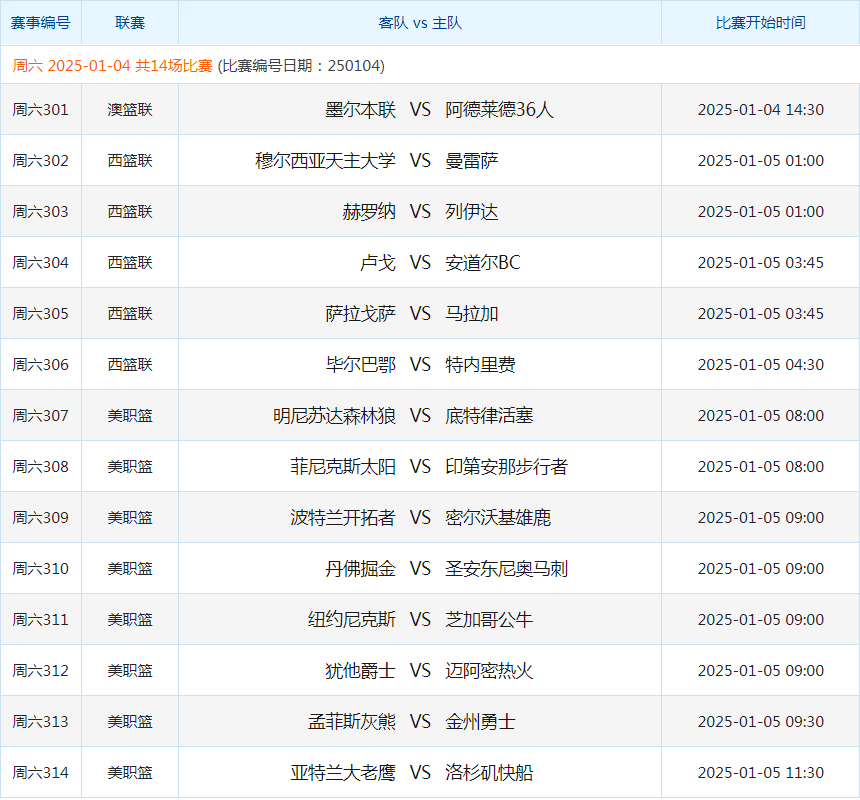This screenshot has width=860, height=800.
Task: Select match number 周六301
Action: (41, 110)
